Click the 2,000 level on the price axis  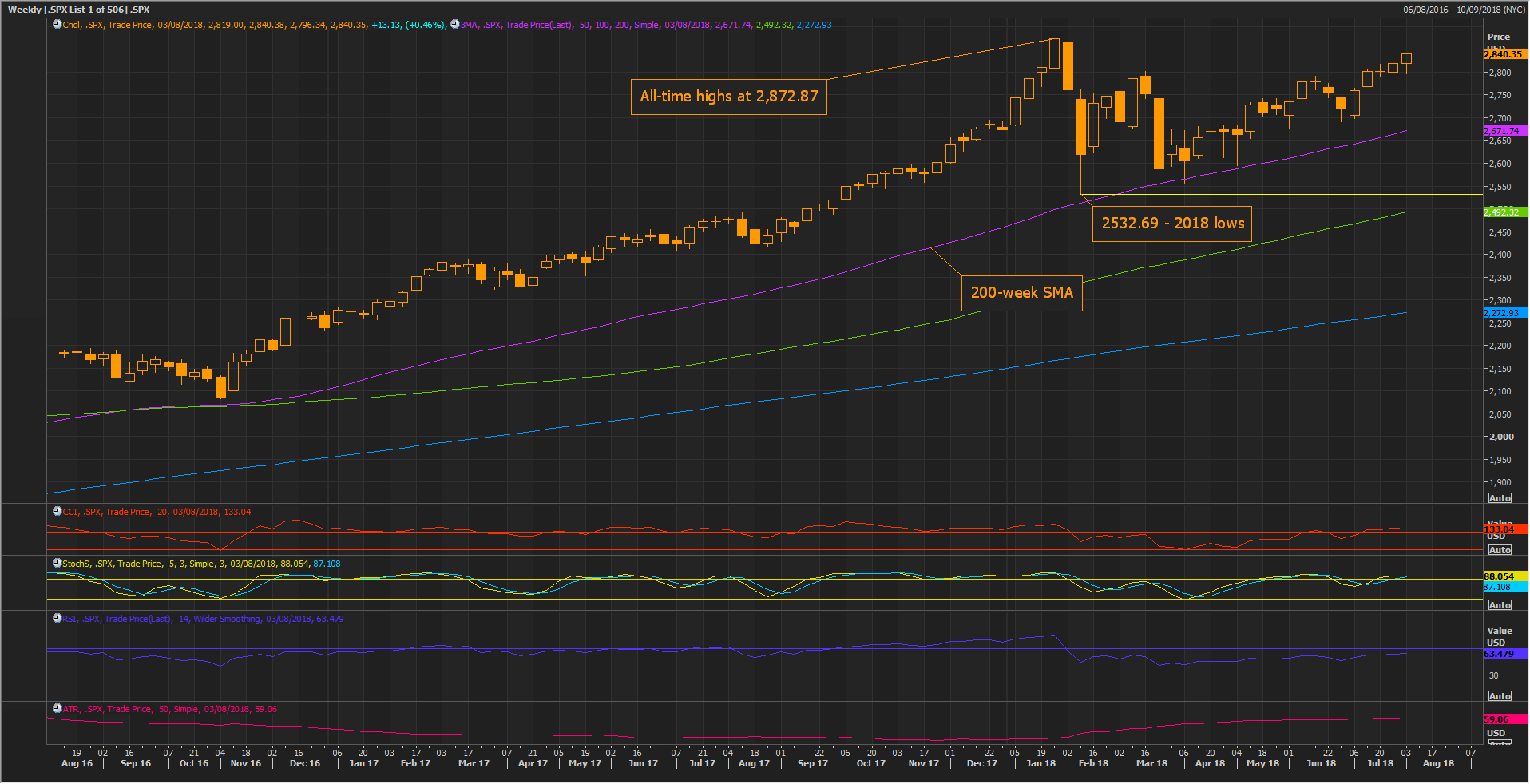1501,437
